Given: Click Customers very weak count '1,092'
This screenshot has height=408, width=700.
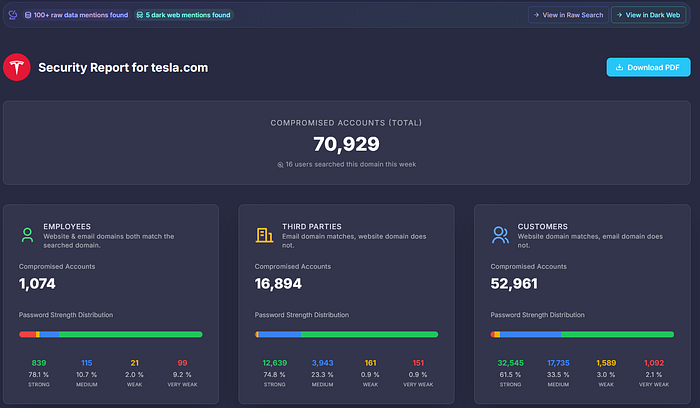Looking at the screenshot, I should click(x=654, y=363).
